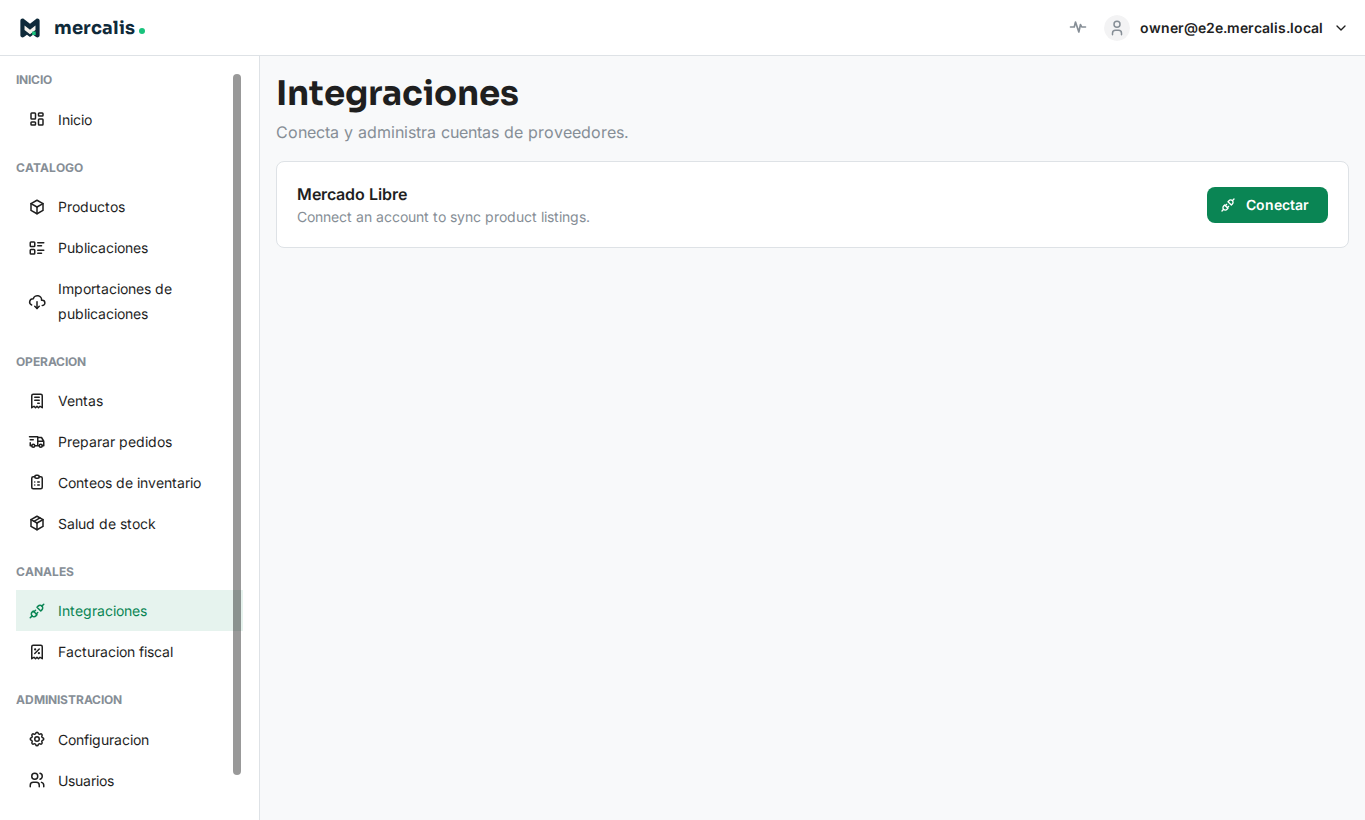Open Importaciones de publicaciones
Viewport: 1365px width, 820px height.
pos(129,302)
